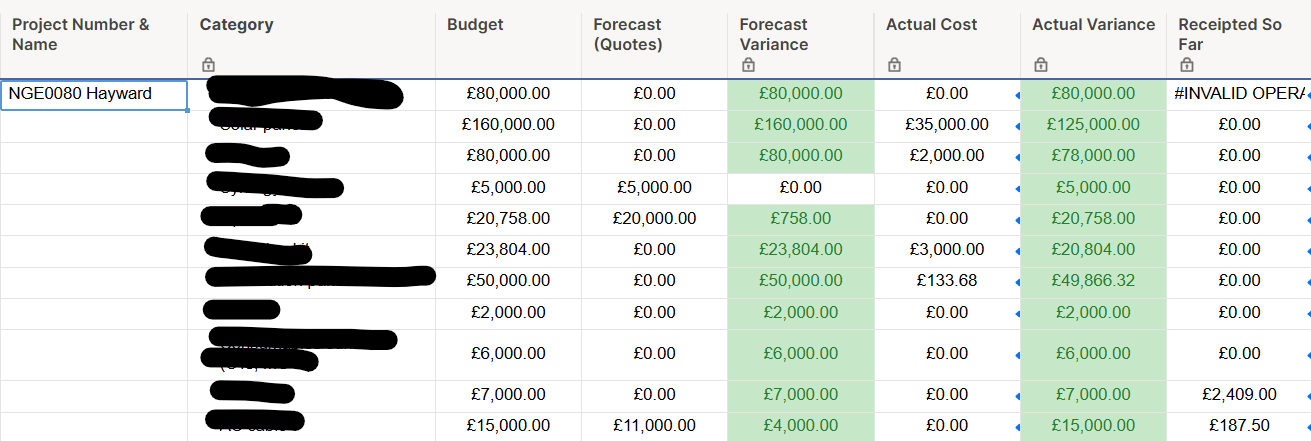Select the NGE0080 Hayward cell
This screenshot has height=441, width=1311.
tap(94, 95)
